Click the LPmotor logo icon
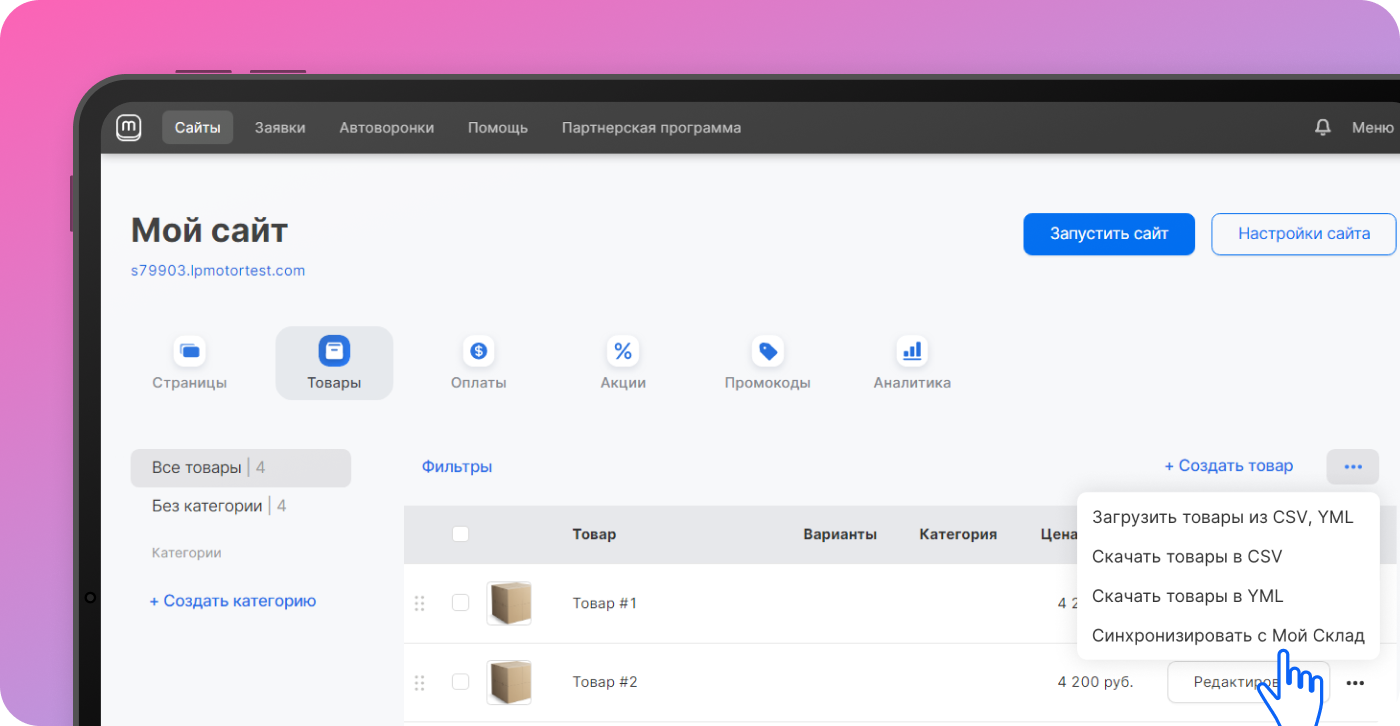This screenshot has width=1400, height=726. coord(129,128)
